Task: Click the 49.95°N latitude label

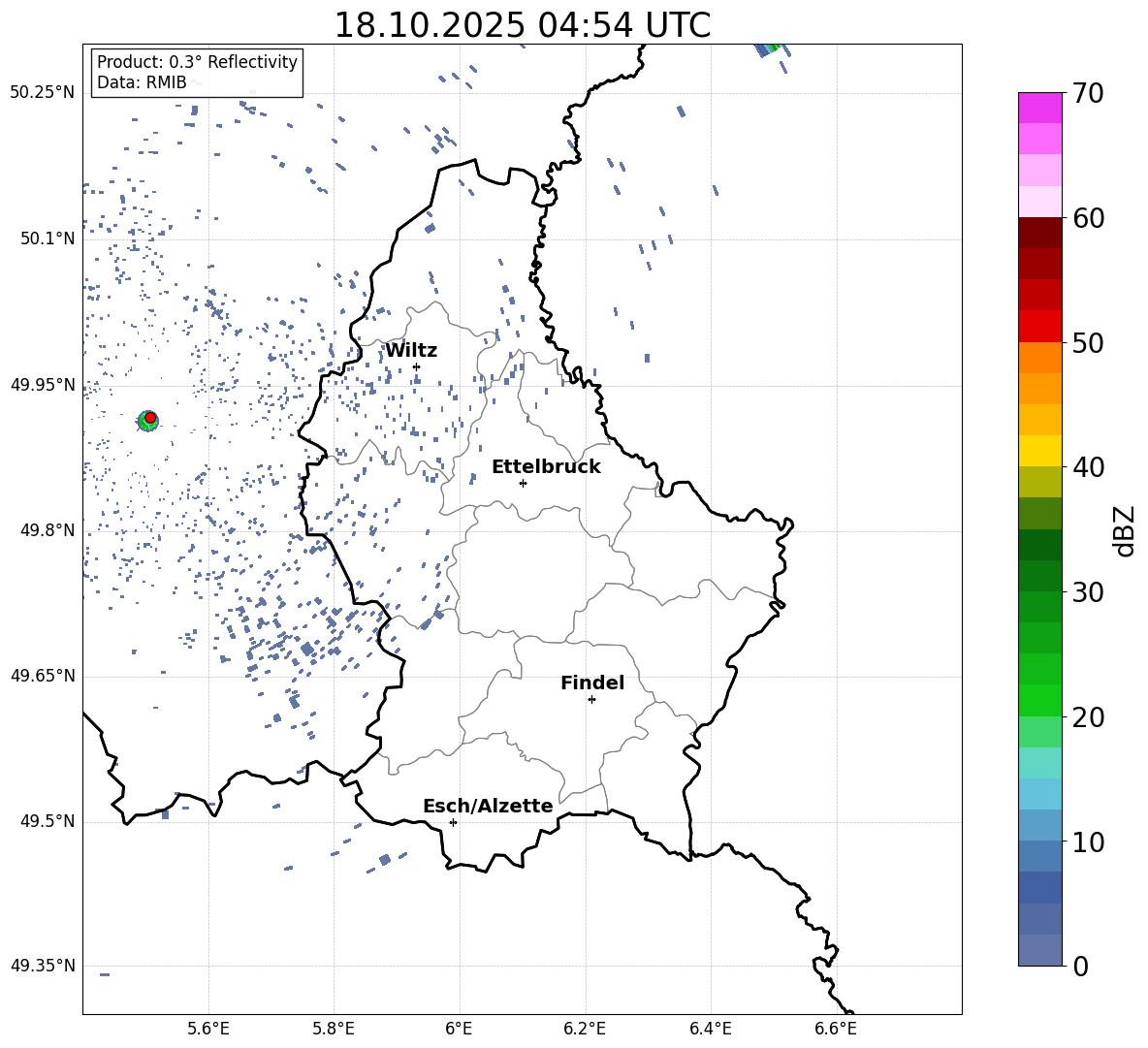Action: [x=43, y=385]
